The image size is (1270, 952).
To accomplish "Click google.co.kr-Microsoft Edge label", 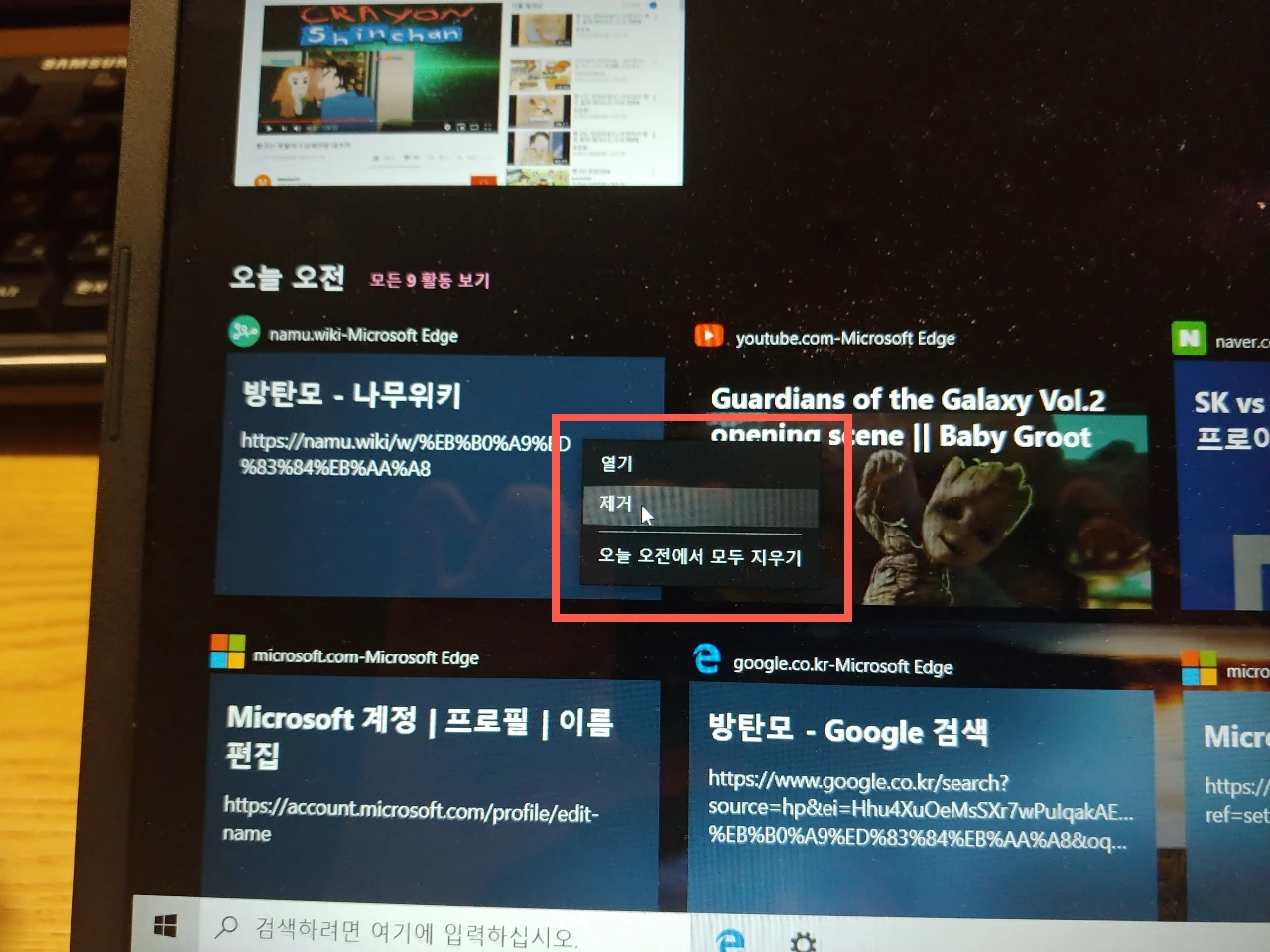I will [x=842, y=666].
